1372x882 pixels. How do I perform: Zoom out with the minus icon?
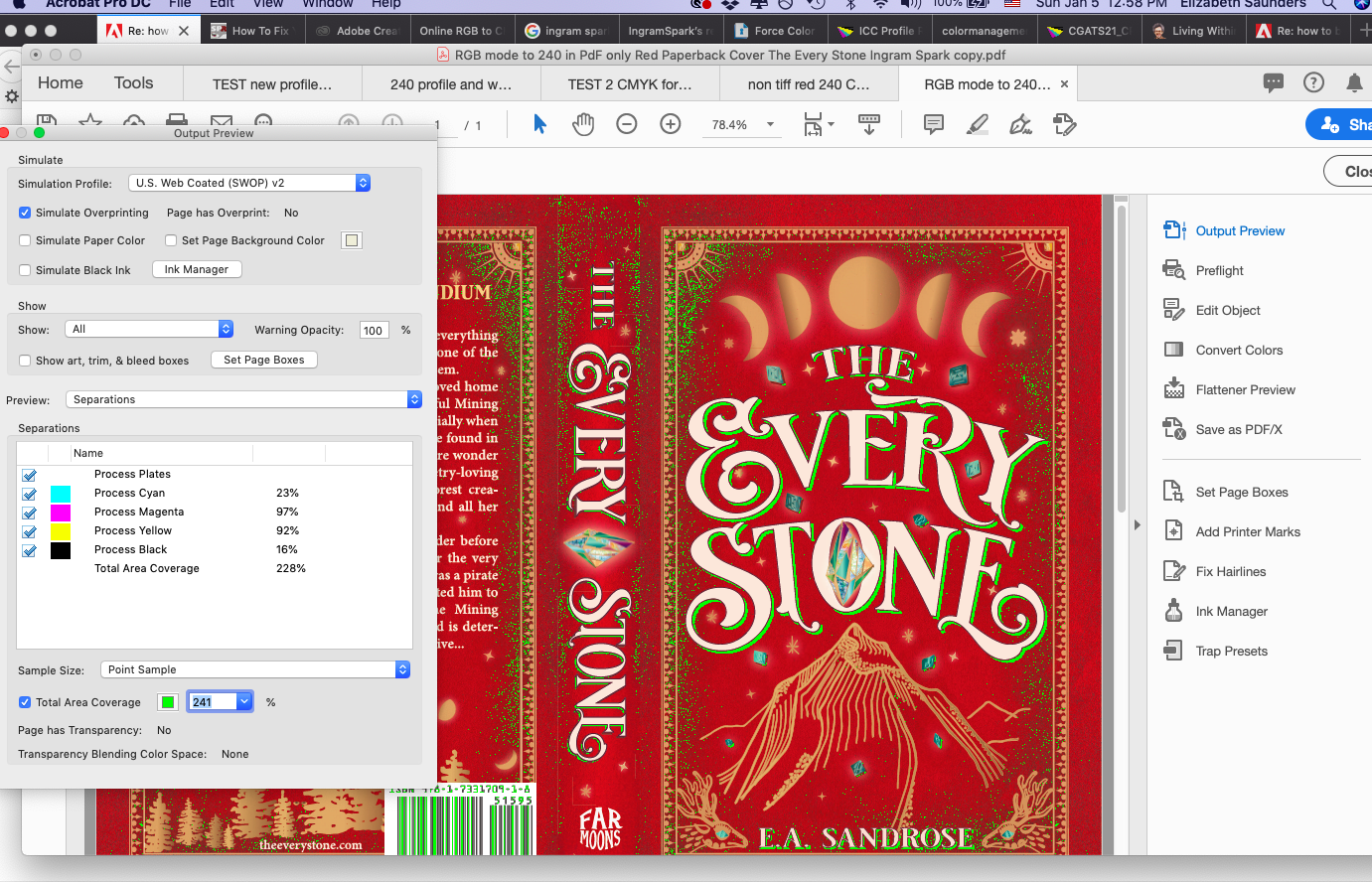626,124
